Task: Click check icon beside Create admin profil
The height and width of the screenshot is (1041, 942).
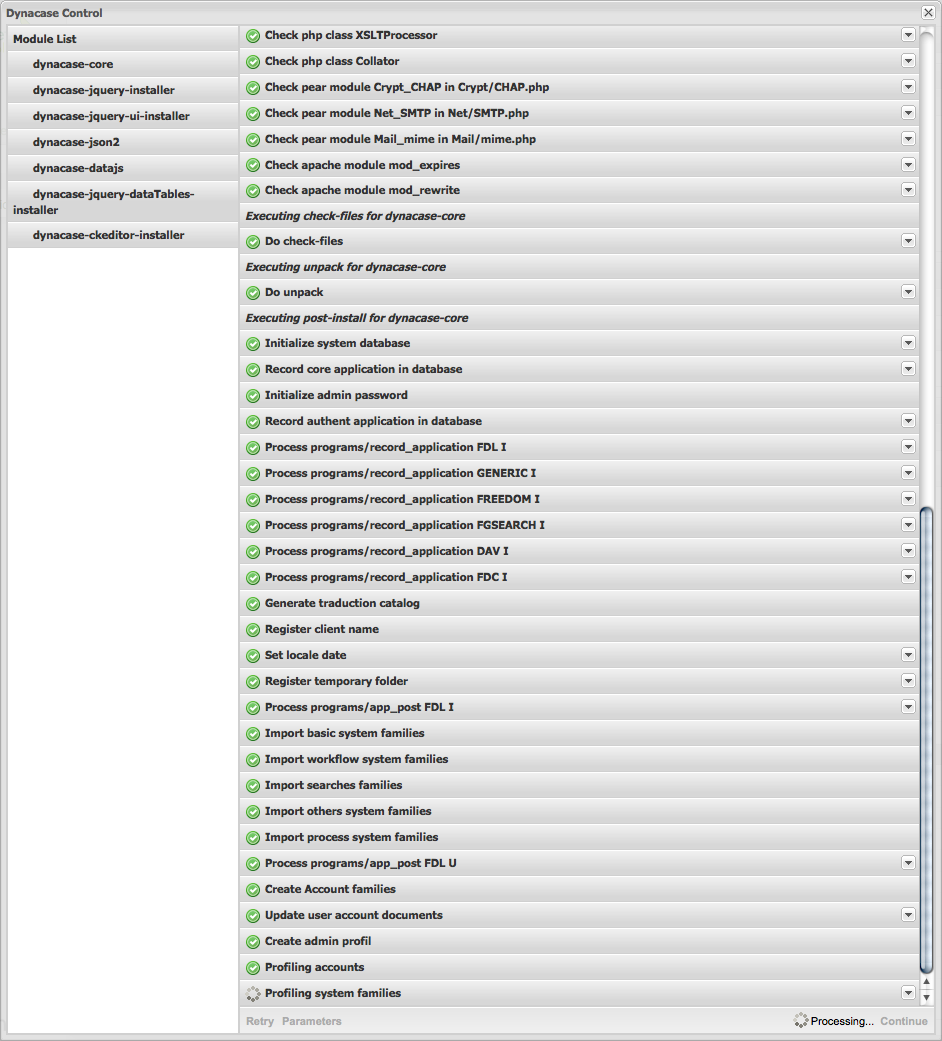Action: tap(253, 941)
